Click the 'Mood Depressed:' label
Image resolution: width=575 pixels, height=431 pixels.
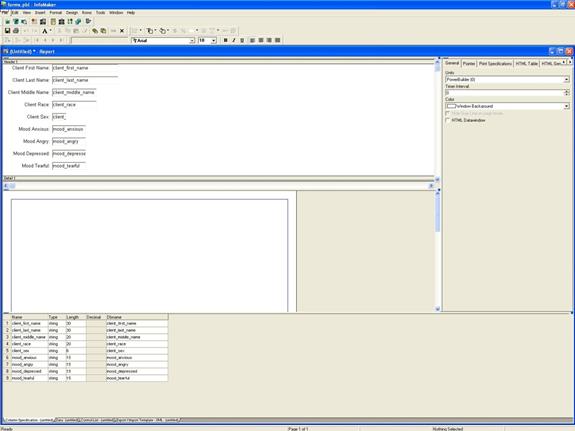click(x=31, y=154)
